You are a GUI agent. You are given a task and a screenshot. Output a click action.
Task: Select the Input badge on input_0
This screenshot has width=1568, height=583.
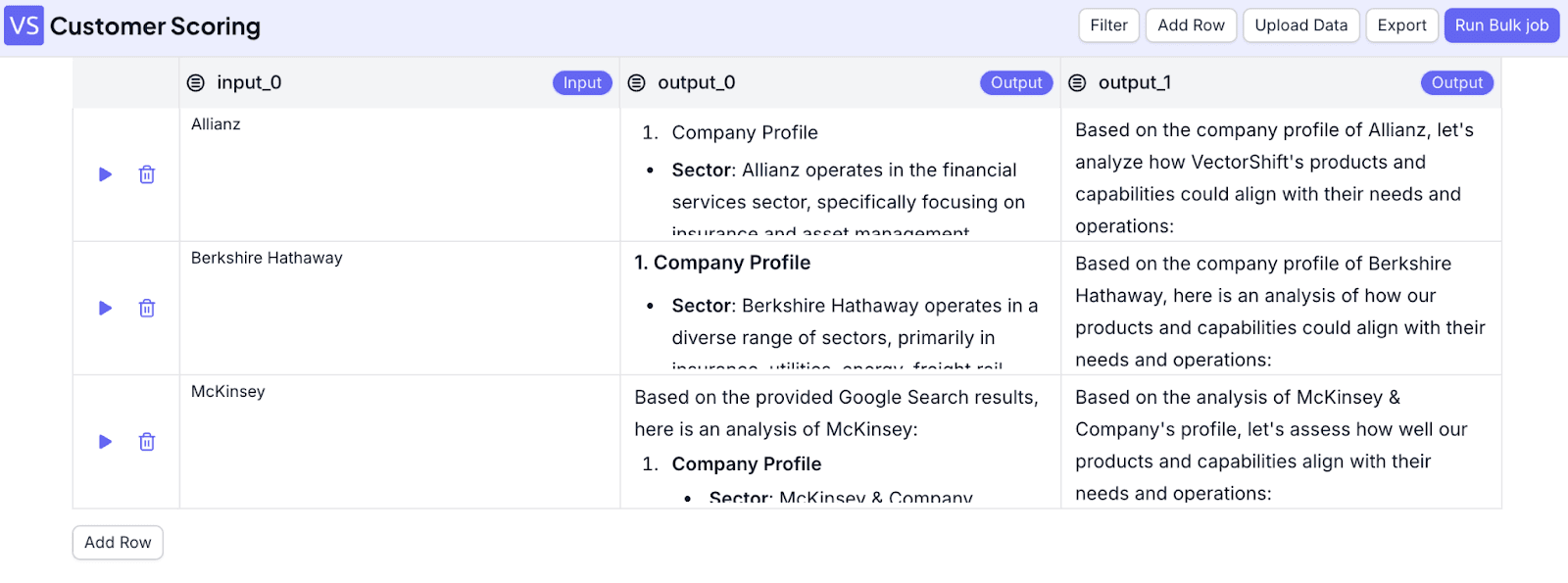coord(582,83)
